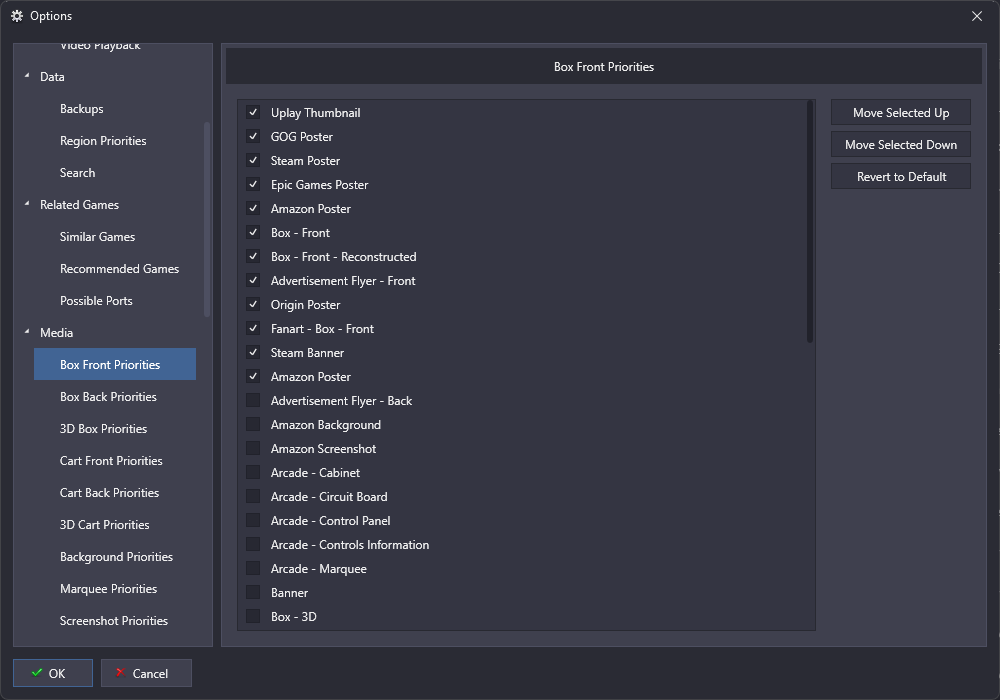Uncheck the GOG Poster checkbox

[253, 136]
